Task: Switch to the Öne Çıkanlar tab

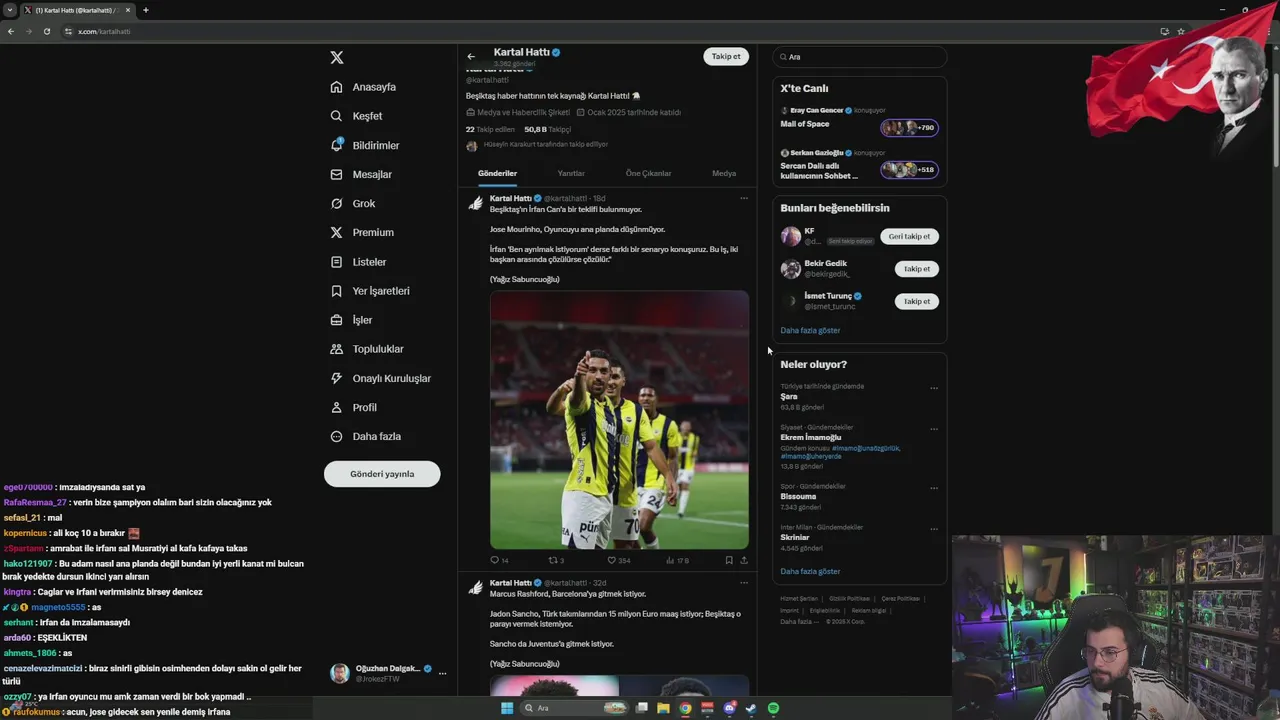Action: point(648,173)
